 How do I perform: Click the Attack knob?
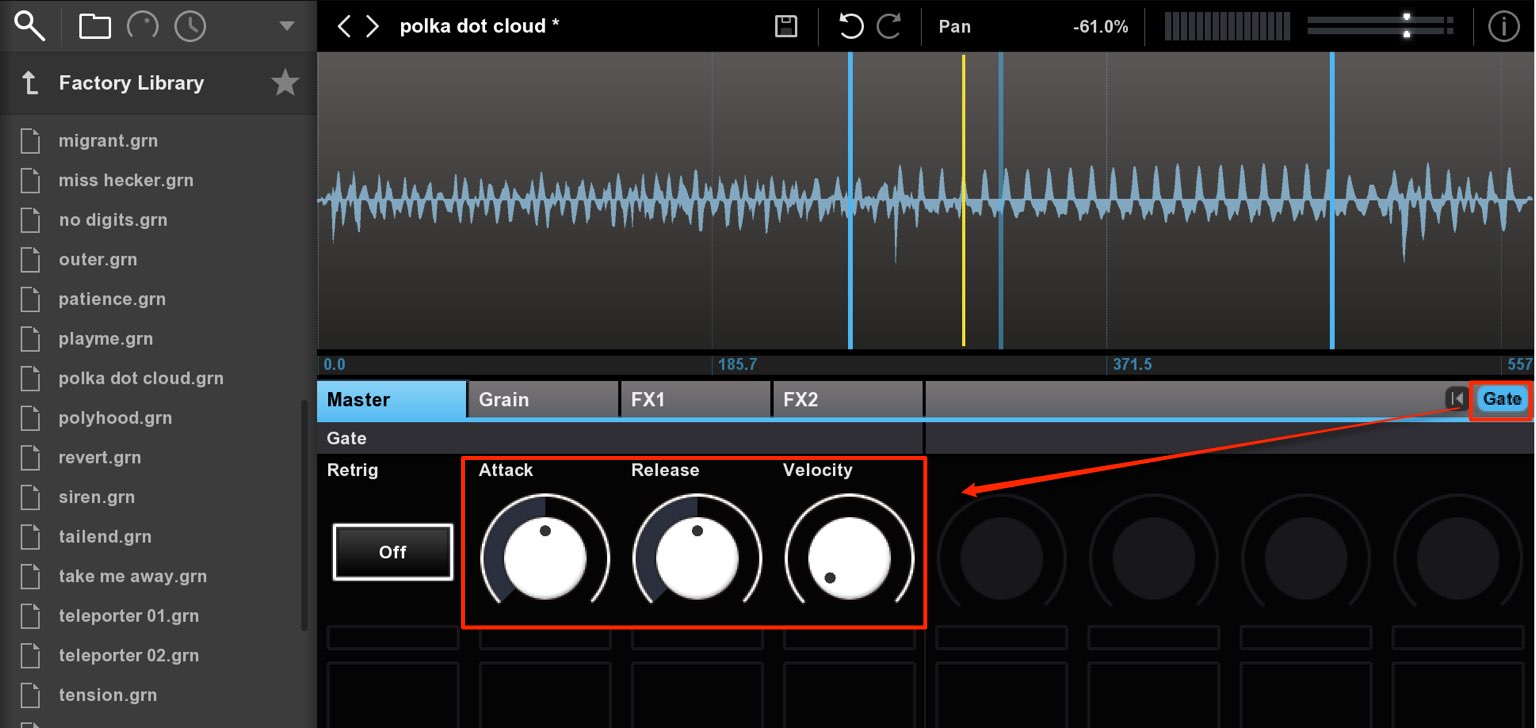point(545,558)
